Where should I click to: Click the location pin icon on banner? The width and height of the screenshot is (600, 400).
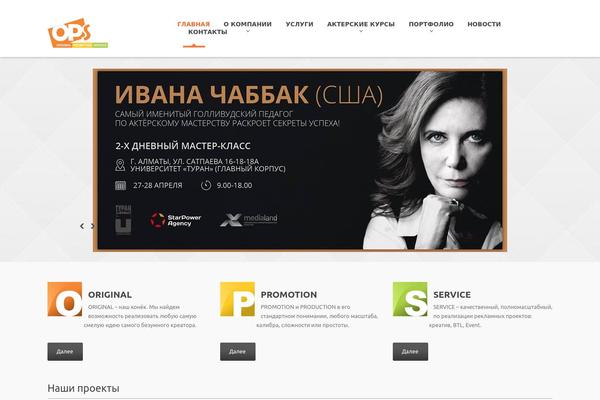(120, 165)
